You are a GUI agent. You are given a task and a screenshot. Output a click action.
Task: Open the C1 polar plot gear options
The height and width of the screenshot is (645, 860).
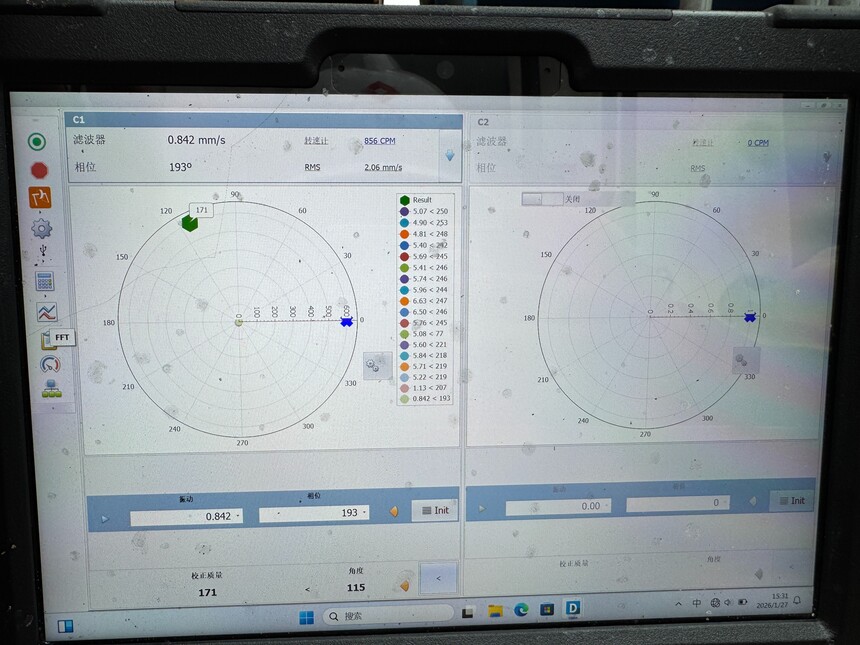click(x=378, y=365)
